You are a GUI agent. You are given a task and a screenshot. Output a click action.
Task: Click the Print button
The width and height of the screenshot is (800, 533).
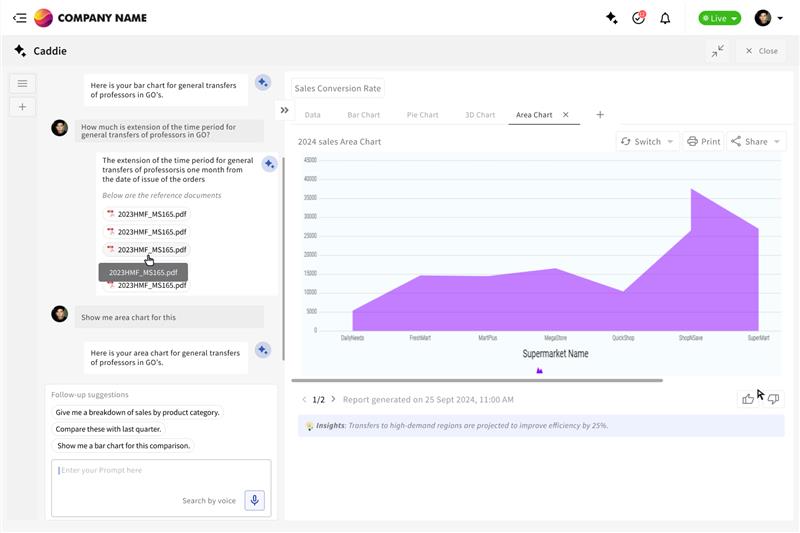pyautogui.click(x=704, y=142)
